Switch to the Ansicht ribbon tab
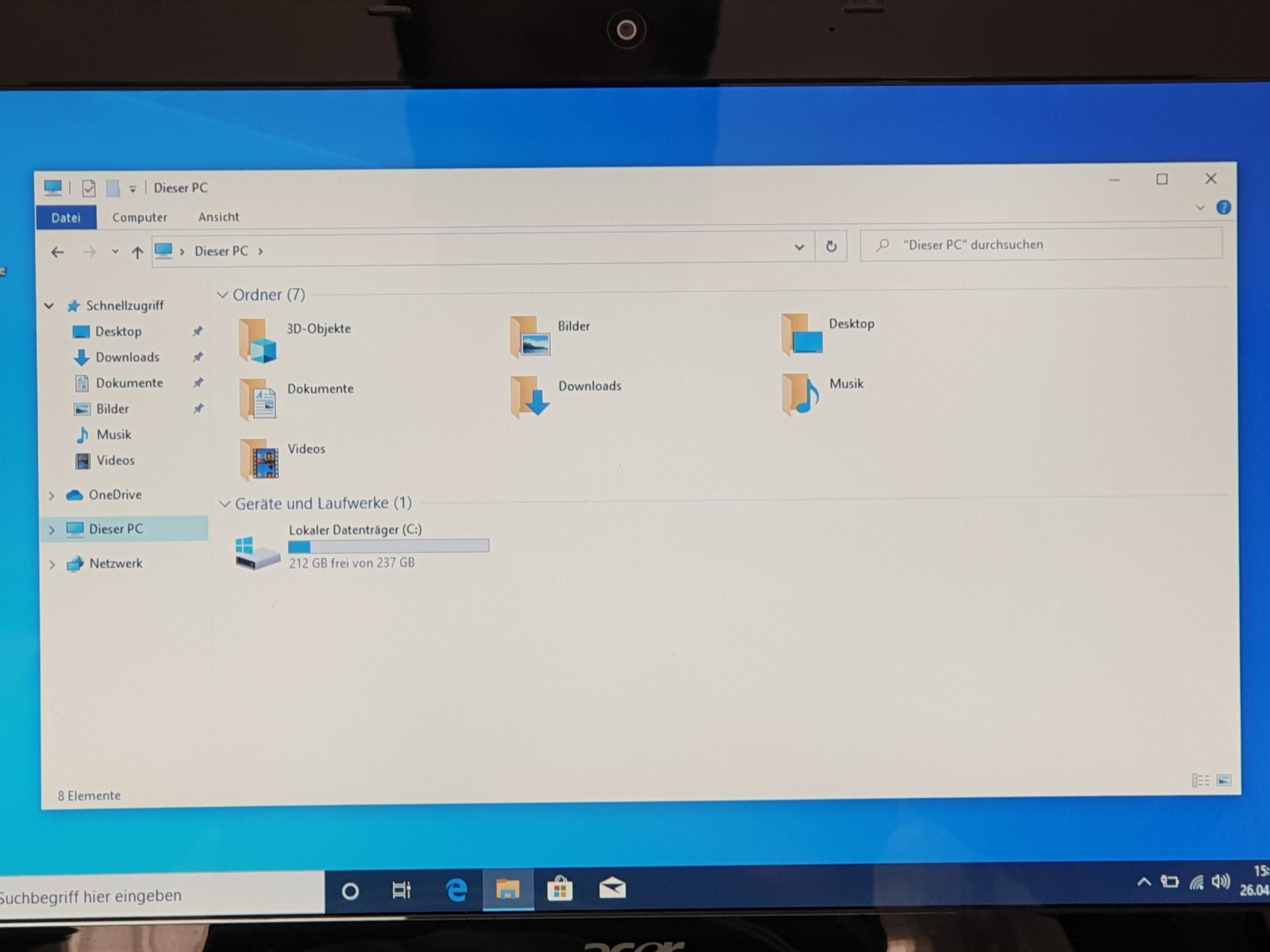The width and height of the screenshot is (1270, 952). (218, 217)
